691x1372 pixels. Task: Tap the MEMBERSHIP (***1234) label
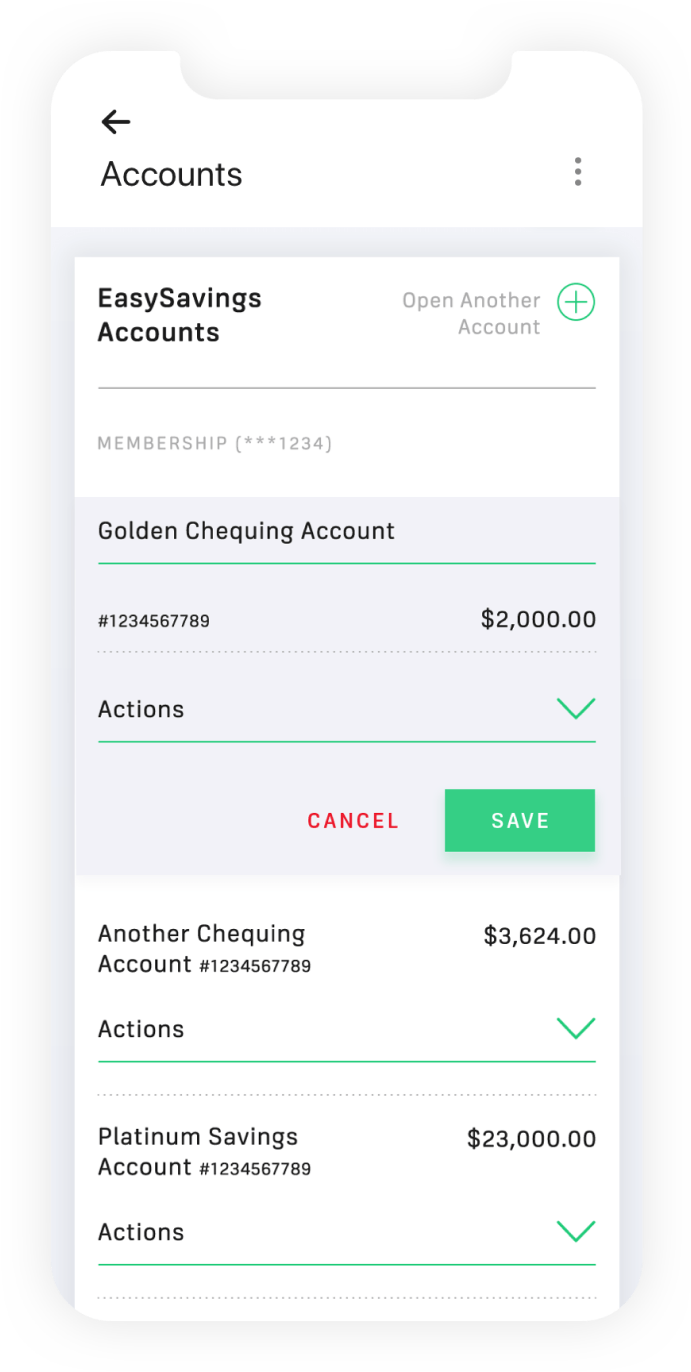point(214,443)
